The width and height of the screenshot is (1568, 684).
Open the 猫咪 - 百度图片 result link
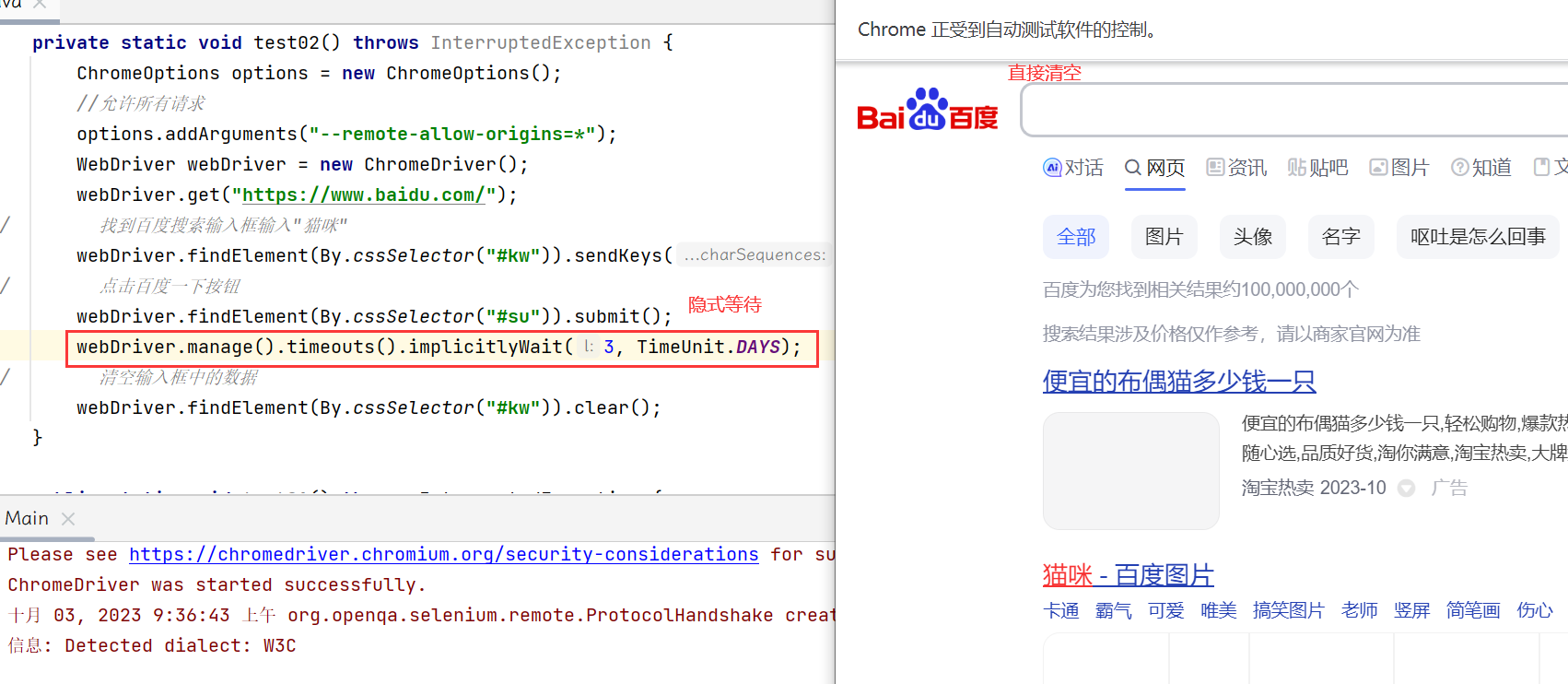pos(1129,575)
